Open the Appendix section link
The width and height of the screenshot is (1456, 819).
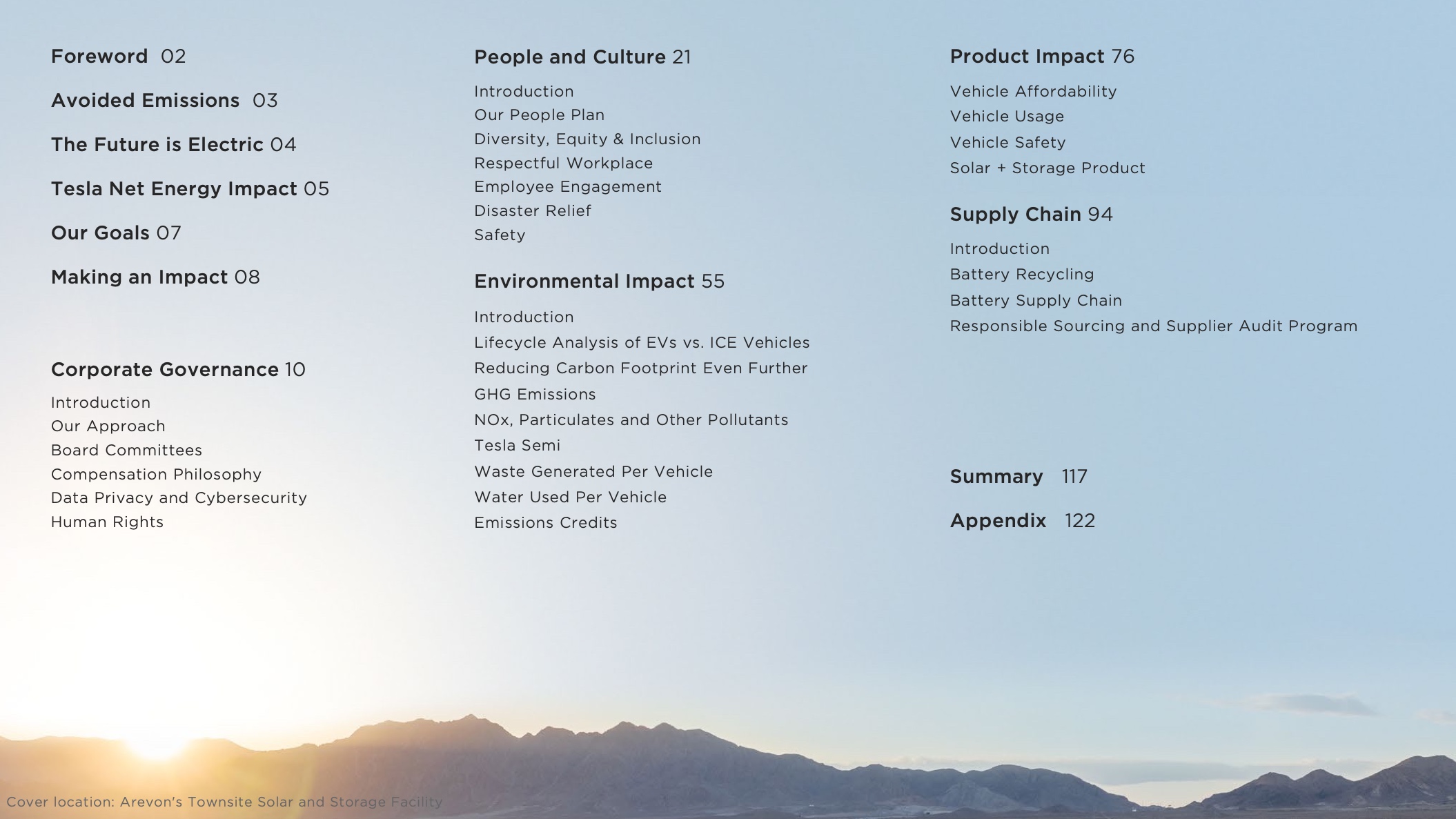pyautogui.click(x=998, y=521)
